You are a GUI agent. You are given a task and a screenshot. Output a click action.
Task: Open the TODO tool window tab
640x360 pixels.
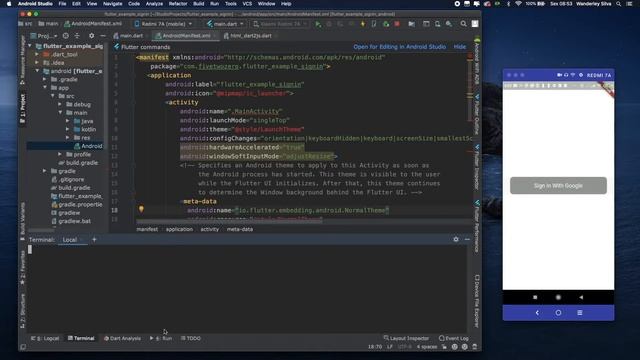(x=191, y=338)
